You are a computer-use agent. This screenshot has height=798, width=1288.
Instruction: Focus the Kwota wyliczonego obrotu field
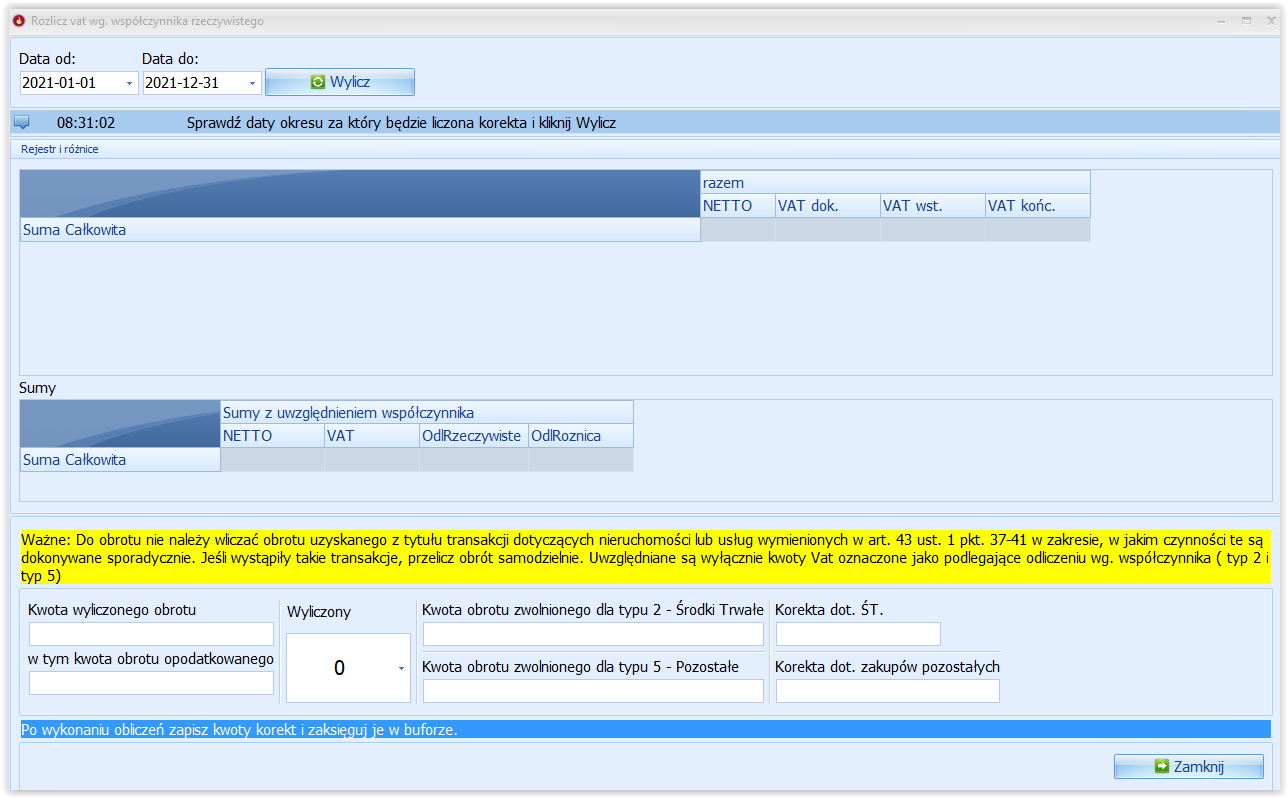tap(151, 634)
